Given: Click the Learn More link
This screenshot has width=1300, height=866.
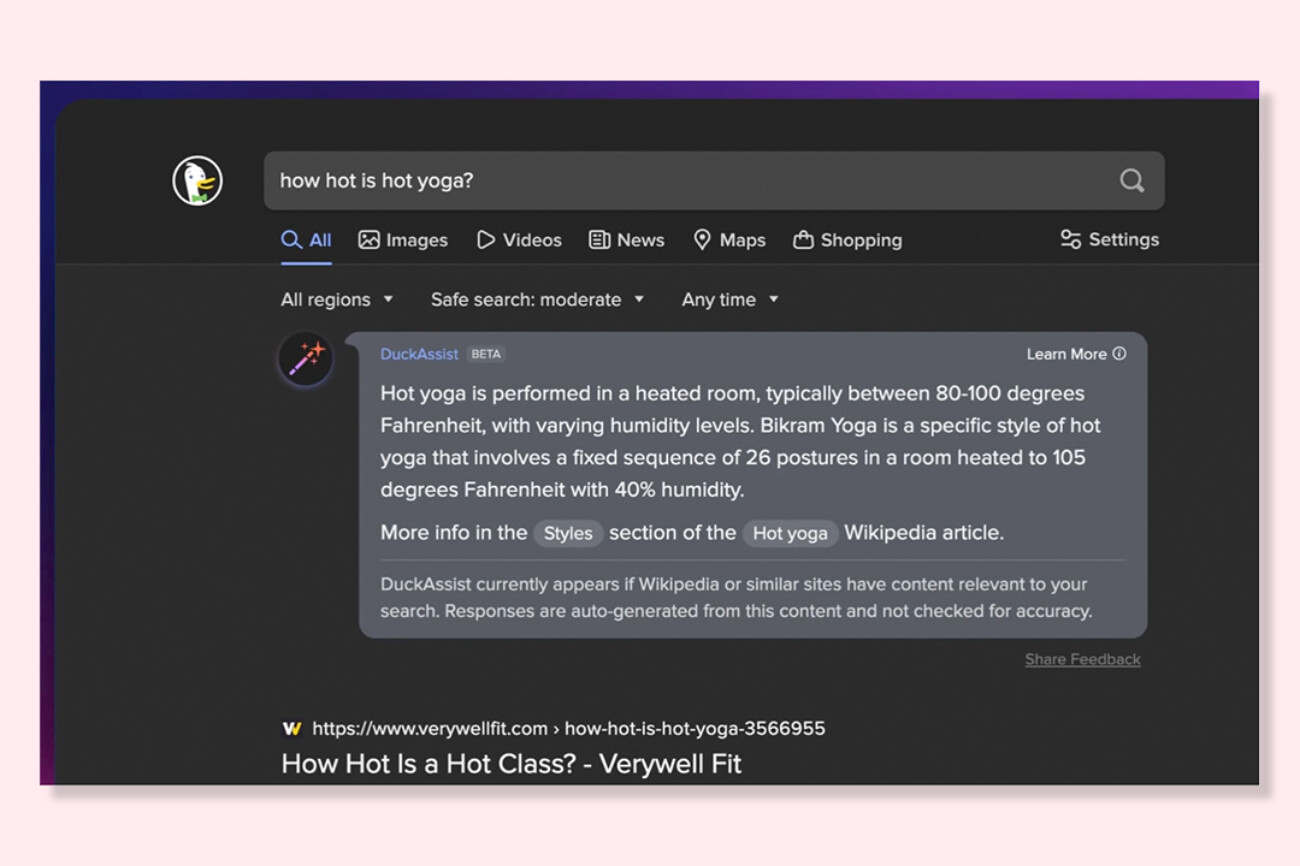Looking at the screenshot, I should pyautogui.click(x=1076, y=354).
